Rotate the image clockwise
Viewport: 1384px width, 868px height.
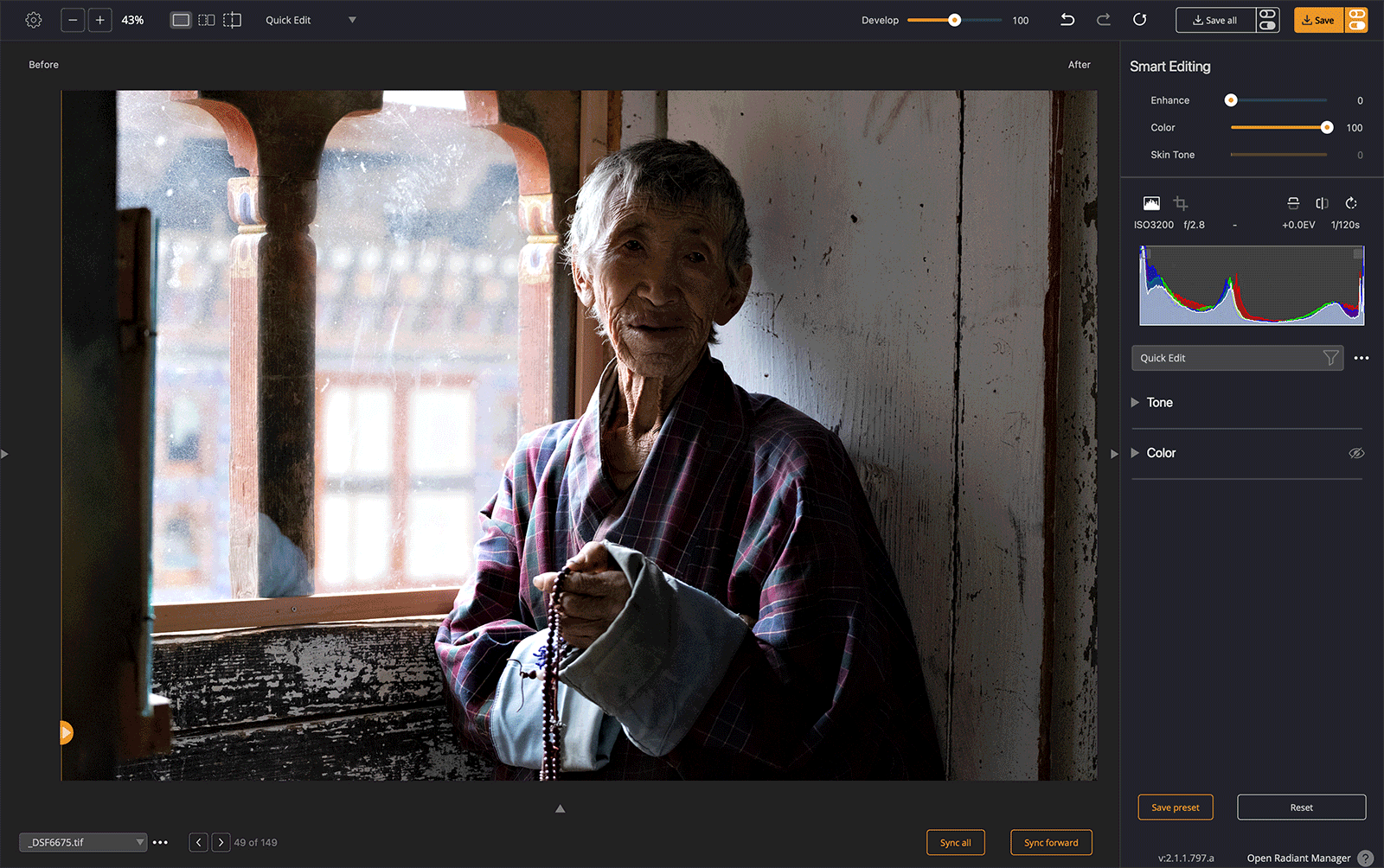tap(1351, 203)
